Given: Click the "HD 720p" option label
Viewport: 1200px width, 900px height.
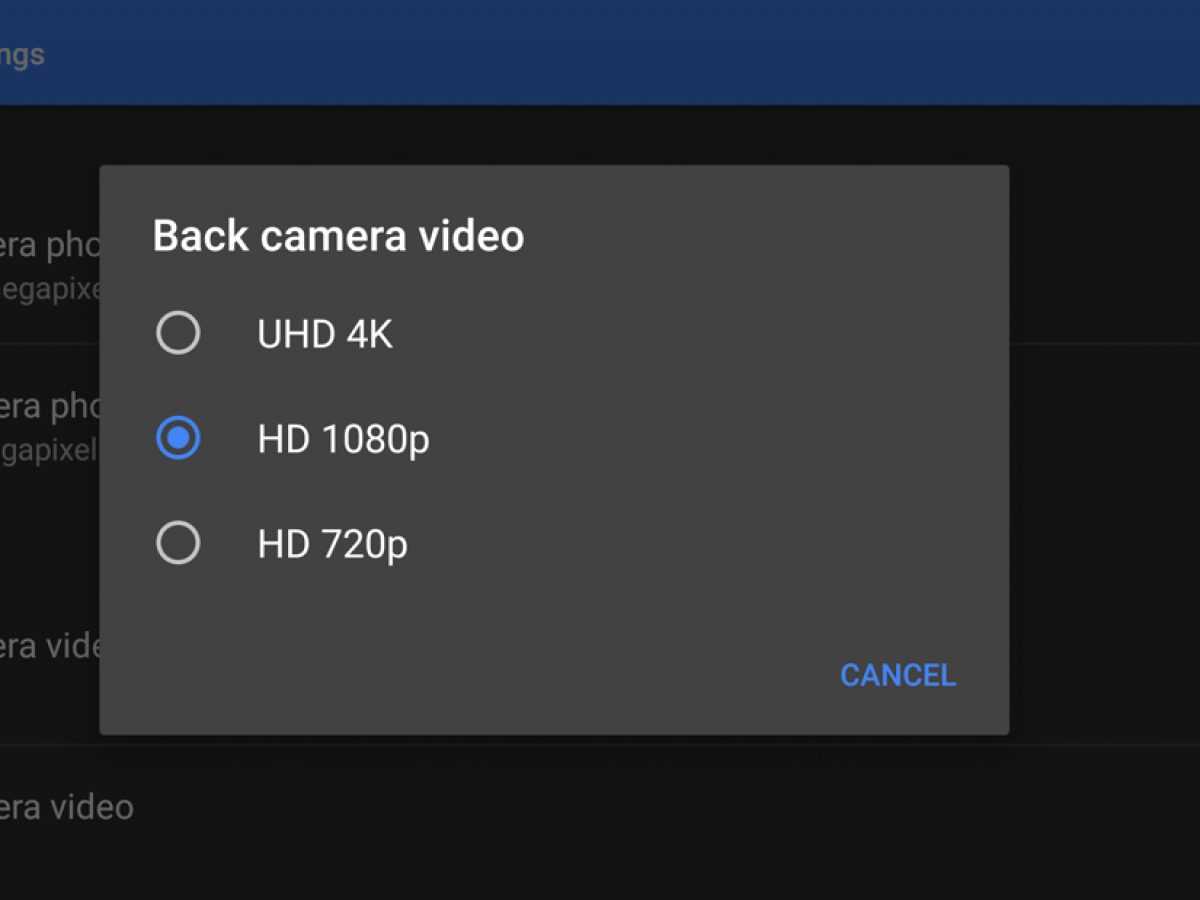Looking at the screenshot, I should pos(332,545).
